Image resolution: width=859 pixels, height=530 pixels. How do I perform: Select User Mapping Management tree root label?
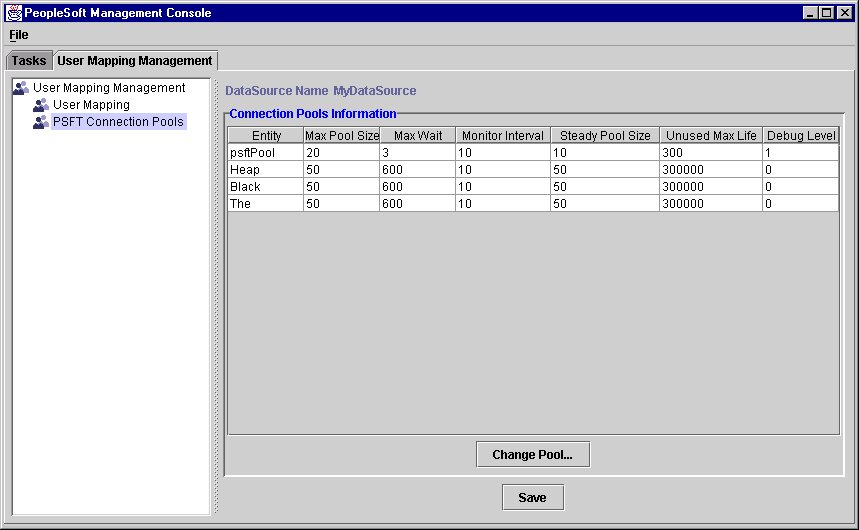coord(109,88)
